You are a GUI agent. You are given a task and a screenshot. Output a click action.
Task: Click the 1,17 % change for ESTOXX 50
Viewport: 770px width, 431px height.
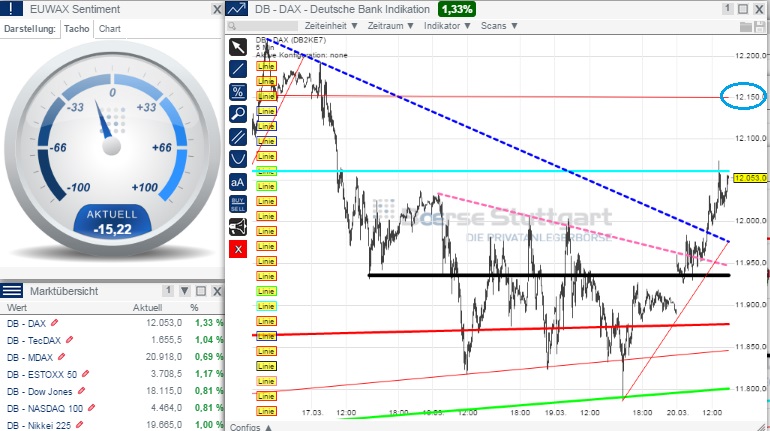point(209,374)
